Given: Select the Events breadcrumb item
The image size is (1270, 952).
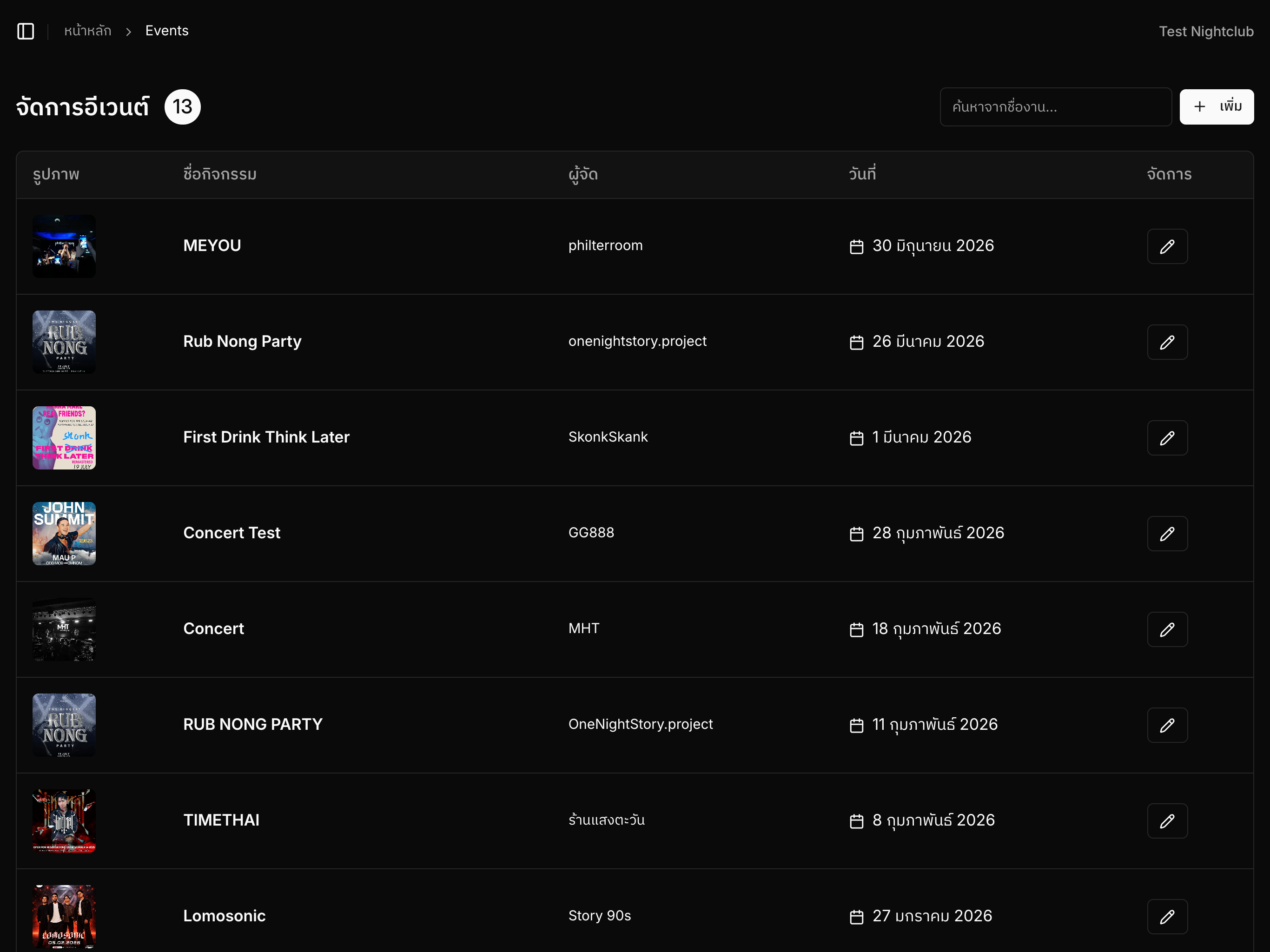Looking at the screenshot, I should (166, 31).
